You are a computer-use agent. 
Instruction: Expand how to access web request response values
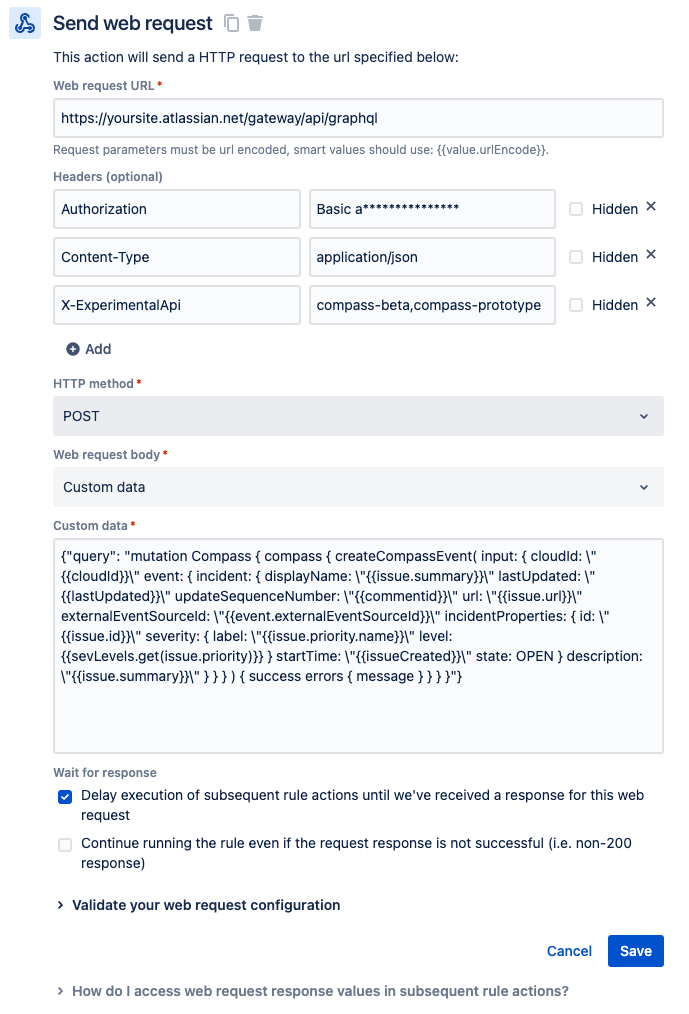315,990
